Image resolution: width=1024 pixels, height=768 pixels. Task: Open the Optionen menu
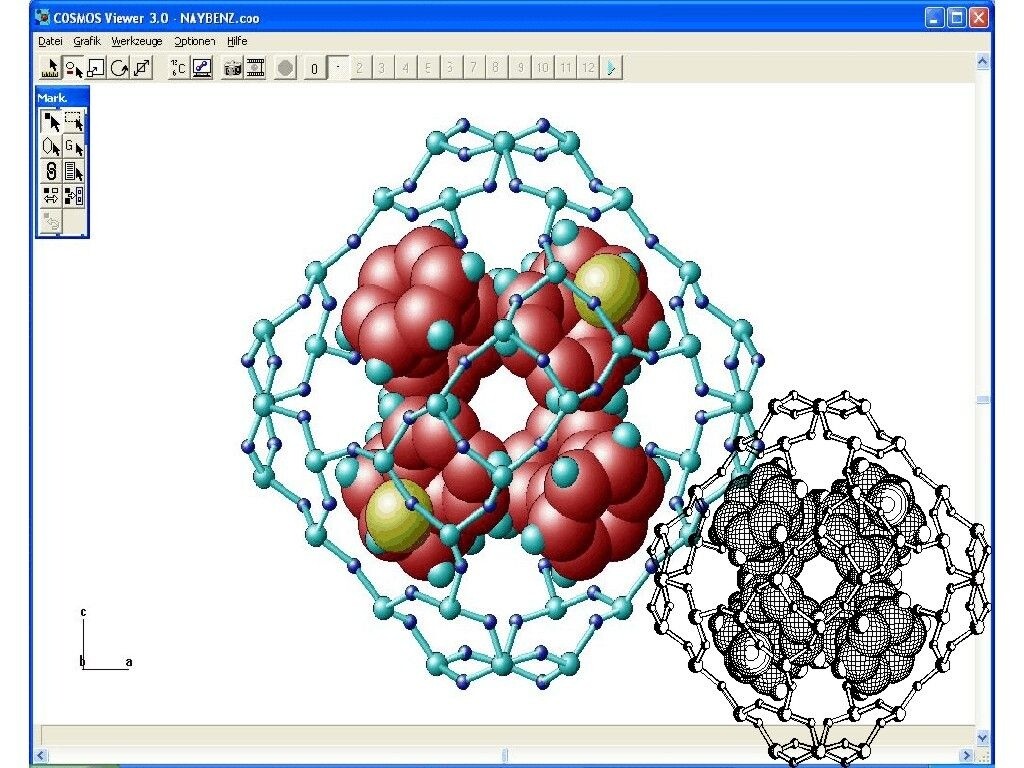[x=194, y=41]
